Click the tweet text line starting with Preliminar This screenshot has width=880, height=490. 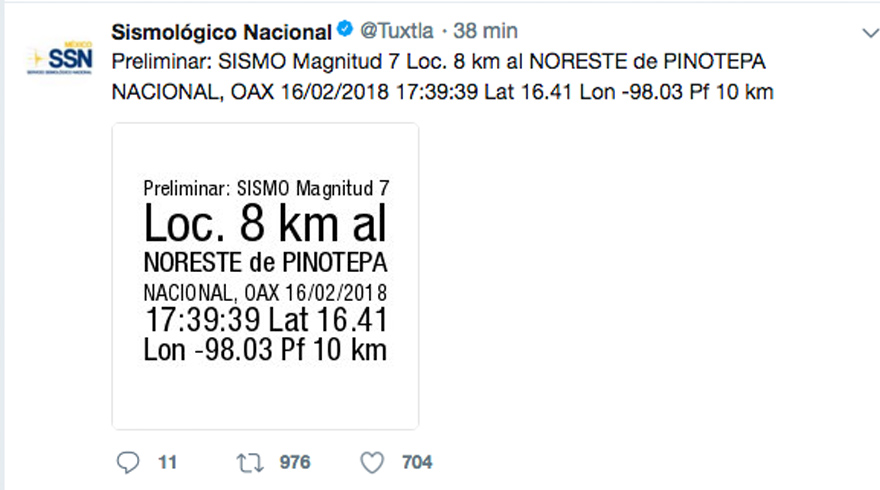[x=438, y=61]
